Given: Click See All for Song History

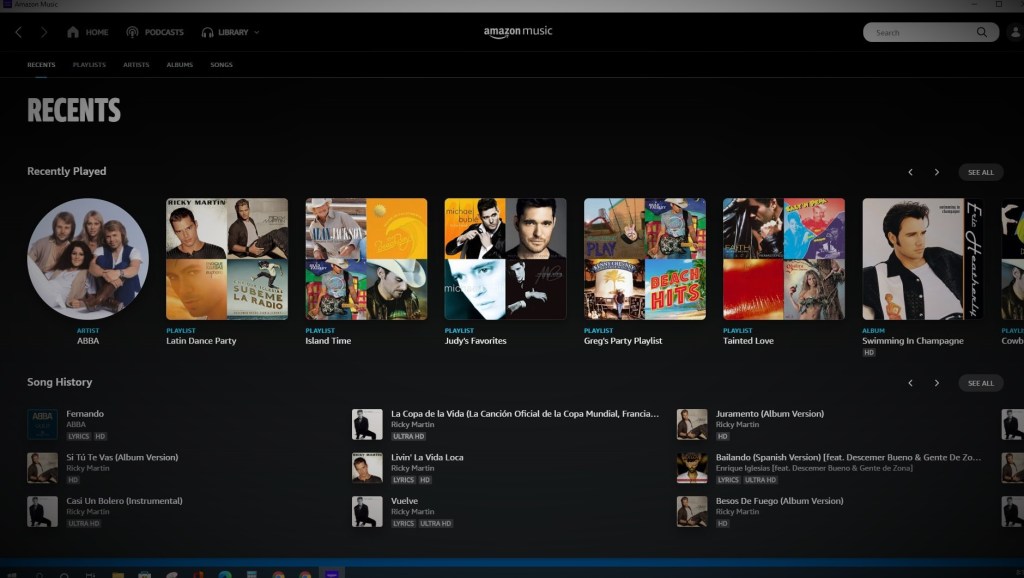Looking at the screenshot, I should click(980, 383).
